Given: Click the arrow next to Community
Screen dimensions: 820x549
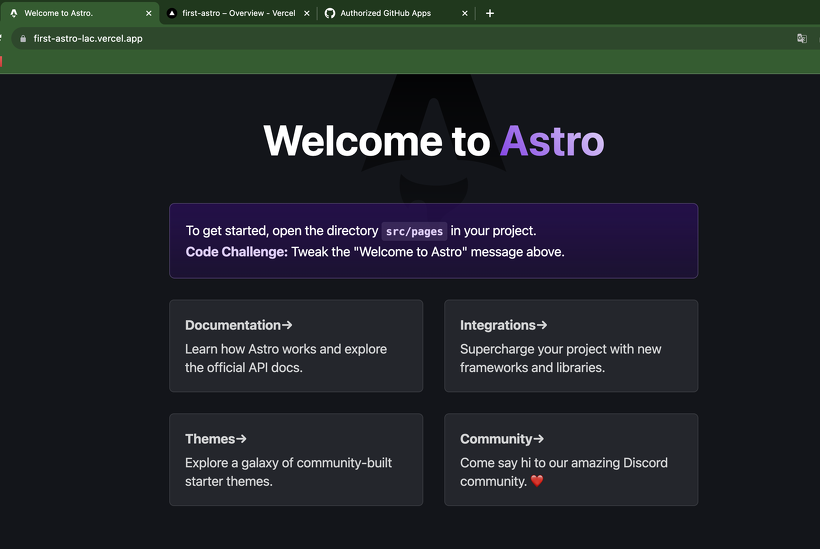Looking at the screenshot, I should (x=539, y=439).
